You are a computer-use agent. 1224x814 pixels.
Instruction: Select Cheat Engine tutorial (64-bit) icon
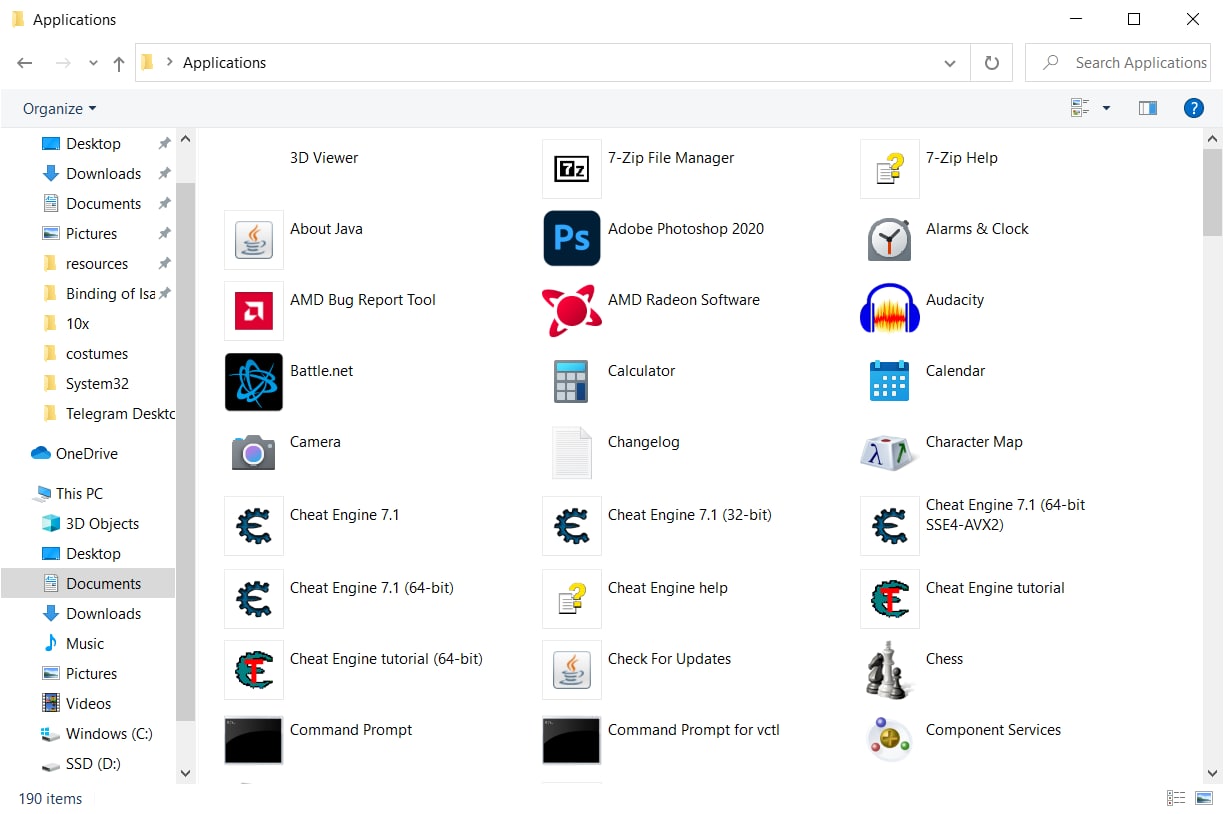pos(254,670)
